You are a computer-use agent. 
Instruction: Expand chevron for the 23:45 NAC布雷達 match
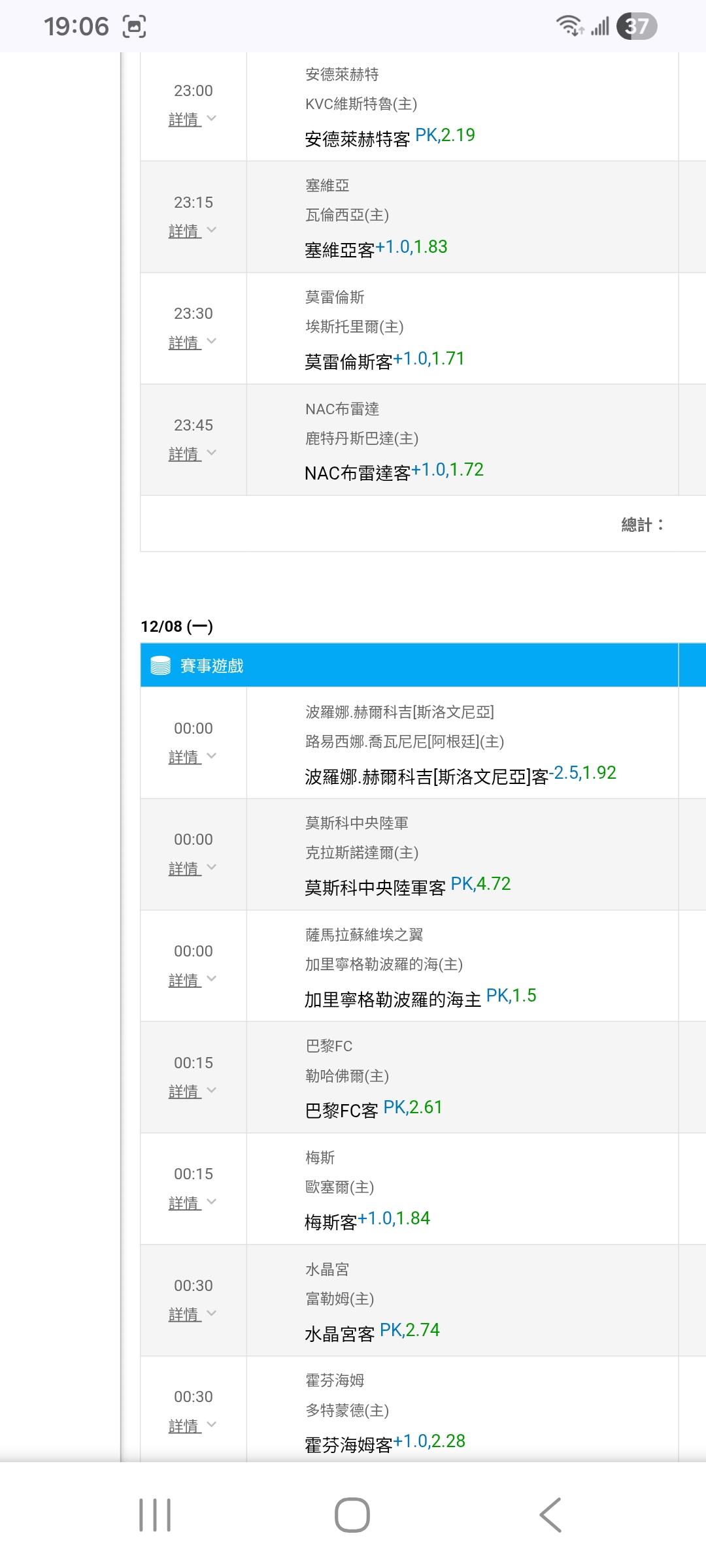click(211, 453)
